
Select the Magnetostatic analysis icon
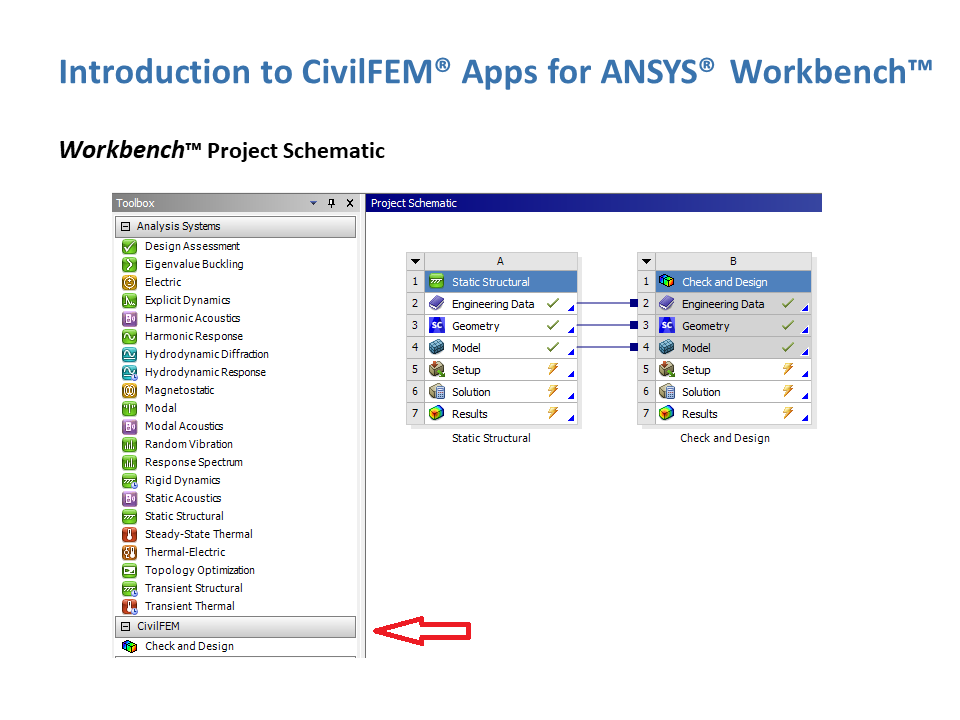click(x=128, y=390)
